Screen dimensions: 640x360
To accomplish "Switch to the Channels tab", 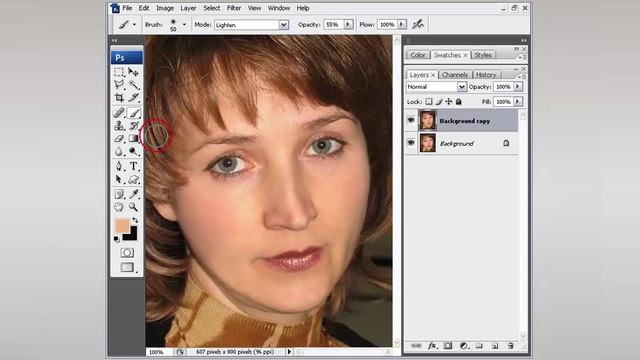I will (455, 75).
